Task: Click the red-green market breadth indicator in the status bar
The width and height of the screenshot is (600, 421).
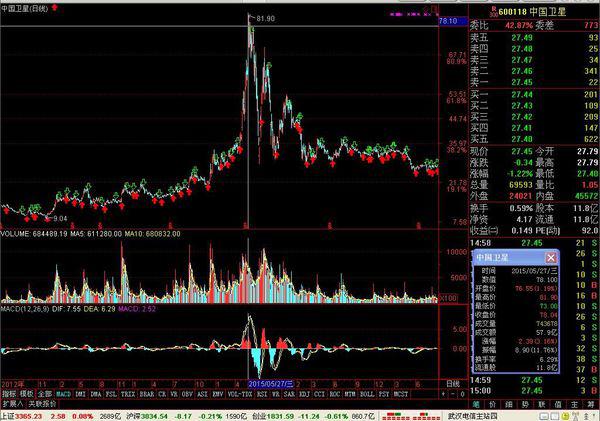Action: click(x=410, y=416)
